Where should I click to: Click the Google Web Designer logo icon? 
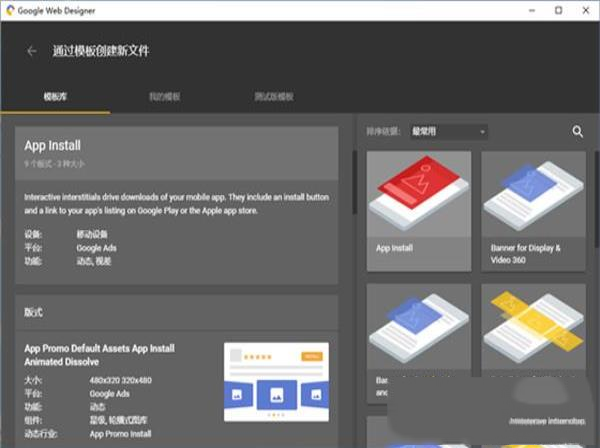pyautogui.click(x=10, y=10)
